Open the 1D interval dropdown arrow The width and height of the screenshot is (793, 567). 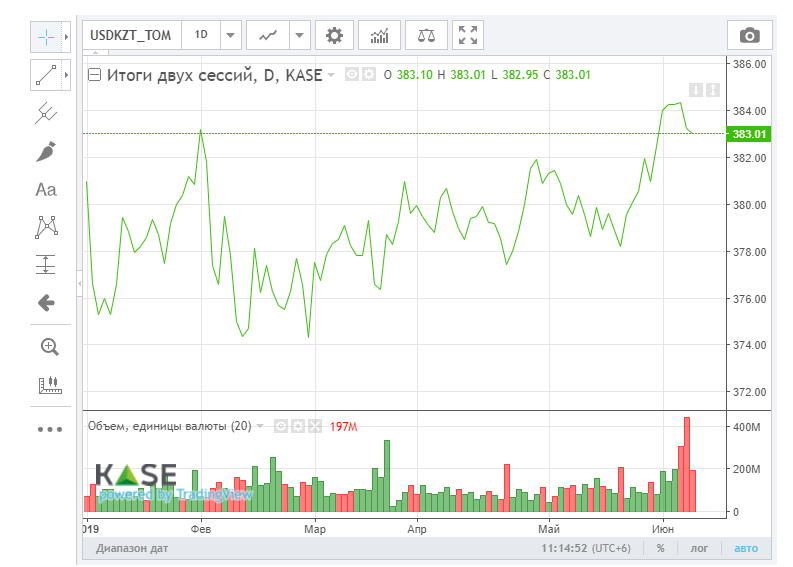tap(231, 35)
